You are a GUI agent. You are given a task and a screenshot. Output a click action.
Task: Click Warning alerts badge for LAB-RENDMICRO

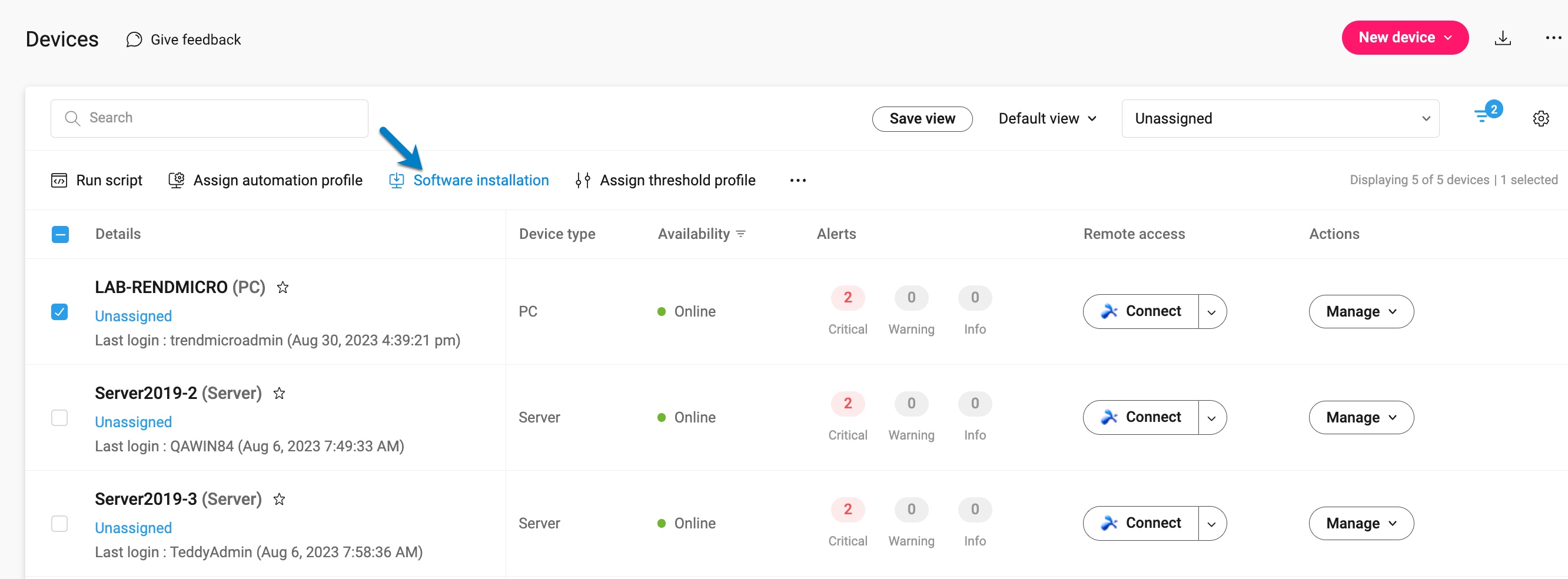(x=911, y=297)
